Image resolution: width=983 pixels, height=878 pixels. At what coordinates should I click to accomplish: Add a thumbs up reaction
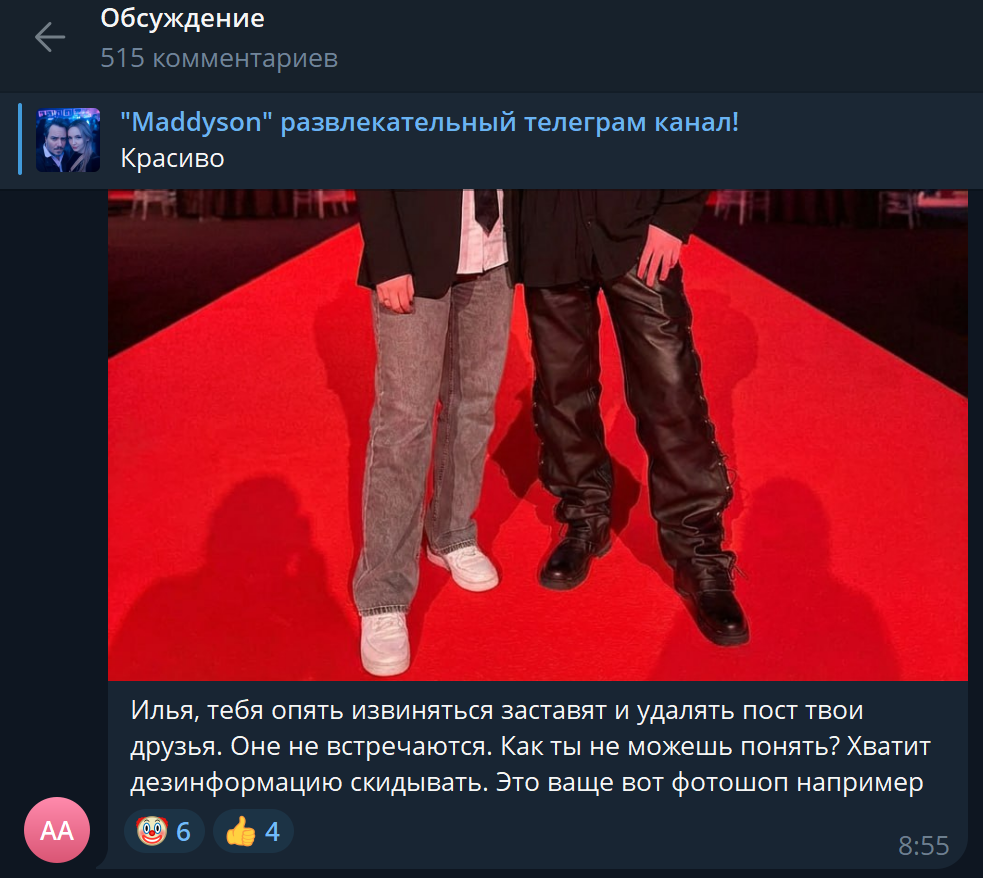pyautogui.click(x=253, y=831)
